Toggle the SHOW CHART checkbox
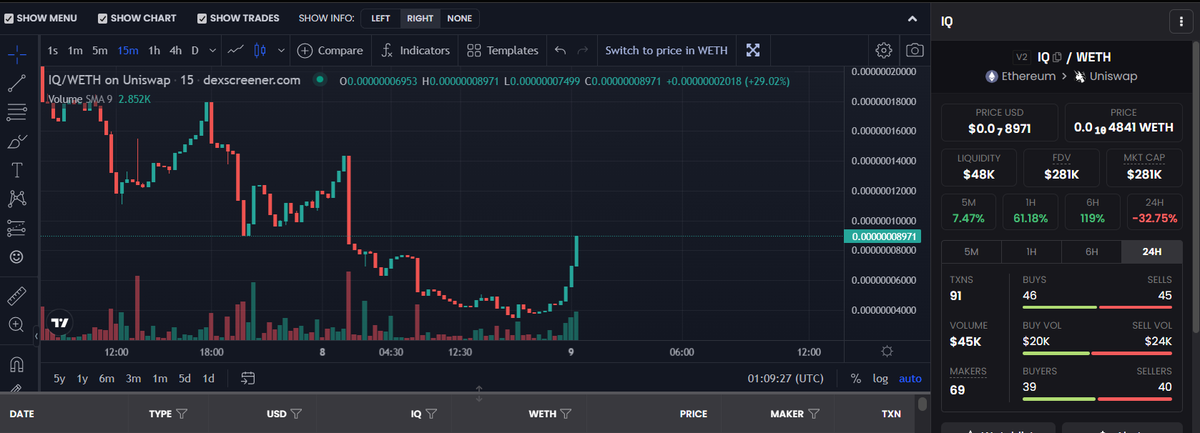This screenshot has width=1200, height=433. (102, 18)
